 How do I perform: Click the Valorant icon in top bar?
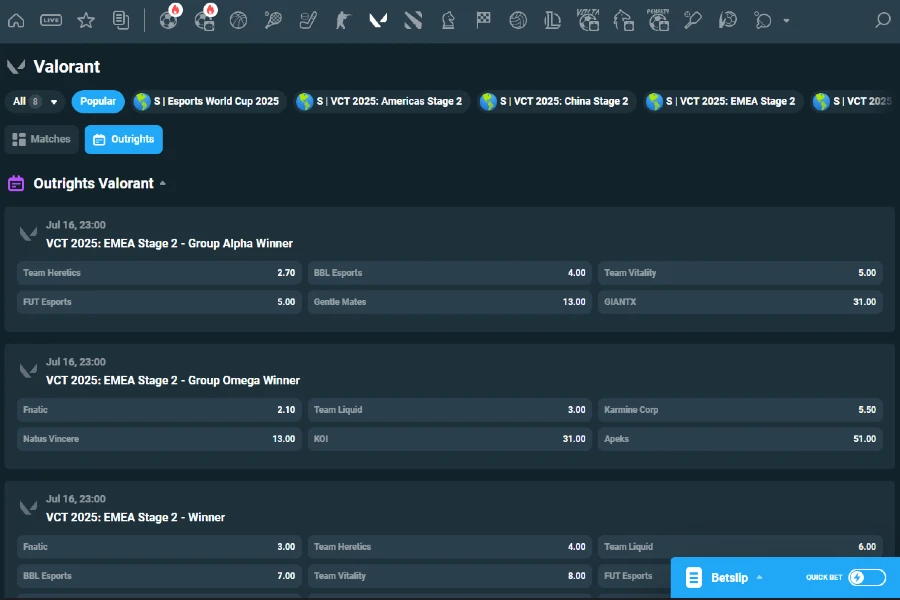tap(378, 19)
